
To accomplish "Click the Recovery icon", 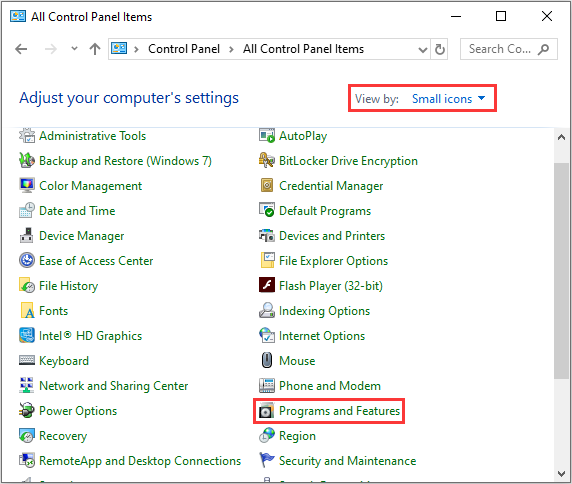I will pos(27,435).
